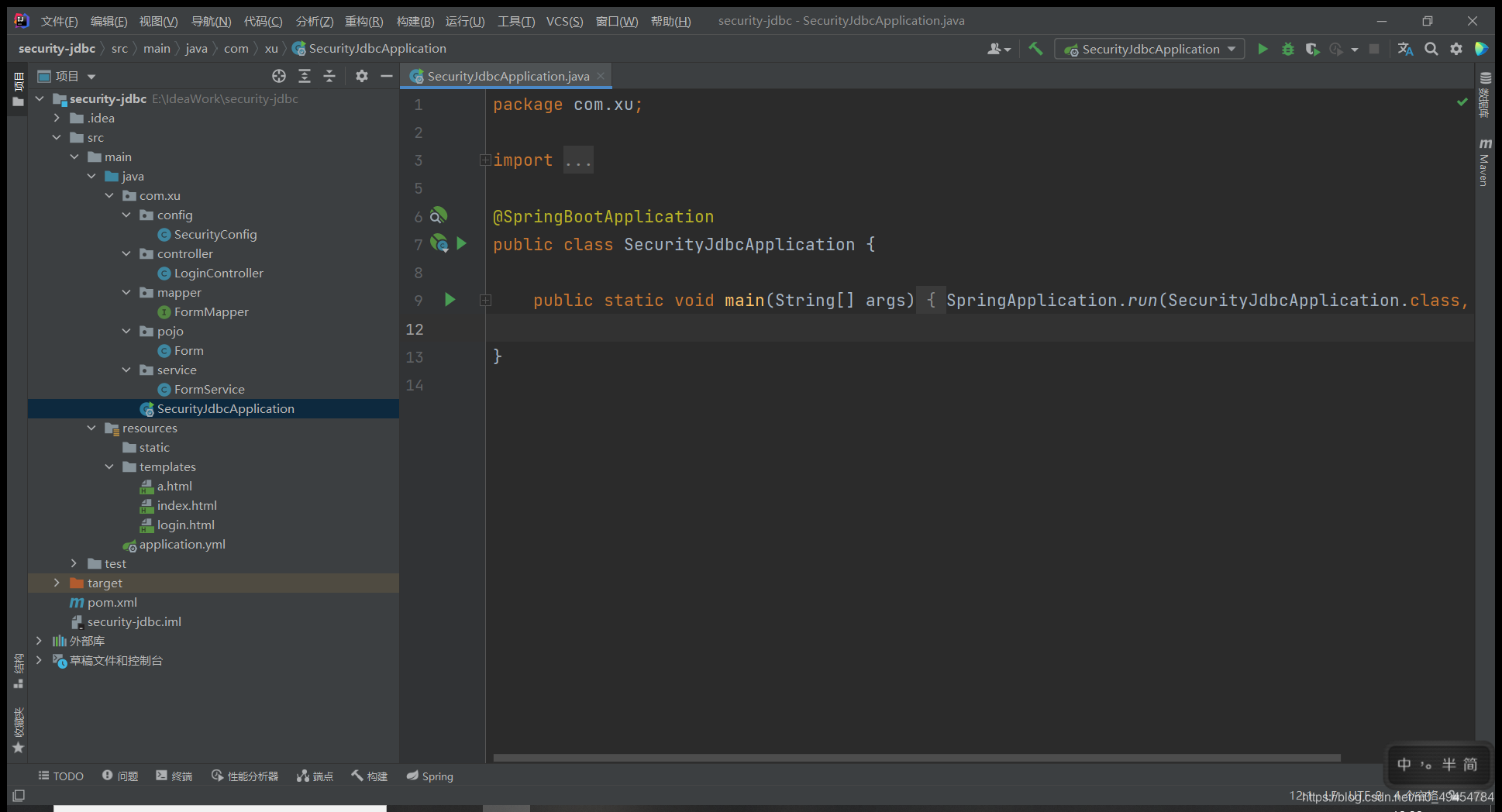Screen dimensions: 1502x812
Task: Collapse the src folder
Action: [57, 137]
